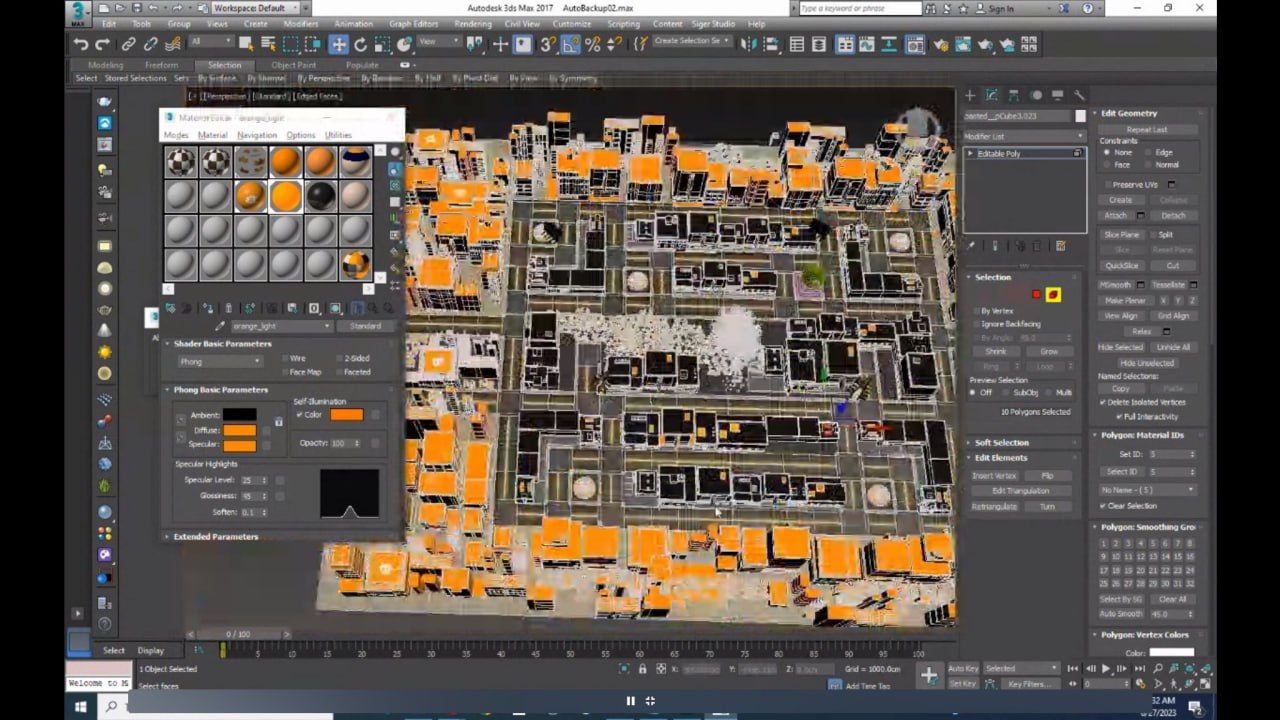This screenshot has height=720, width=1280.
Task: Toggle the By Vertex checkbox
Action: click(x=976, y=311)
